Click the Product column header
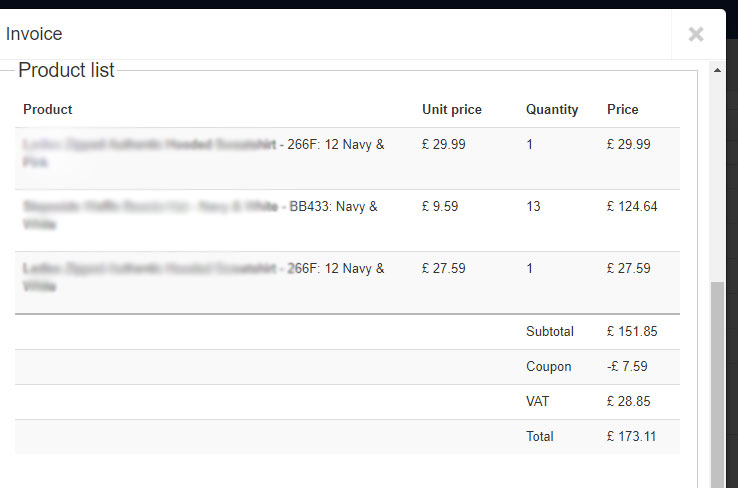Image resolution: width=738 pixels, height=488 pixels. pos(48,110)
